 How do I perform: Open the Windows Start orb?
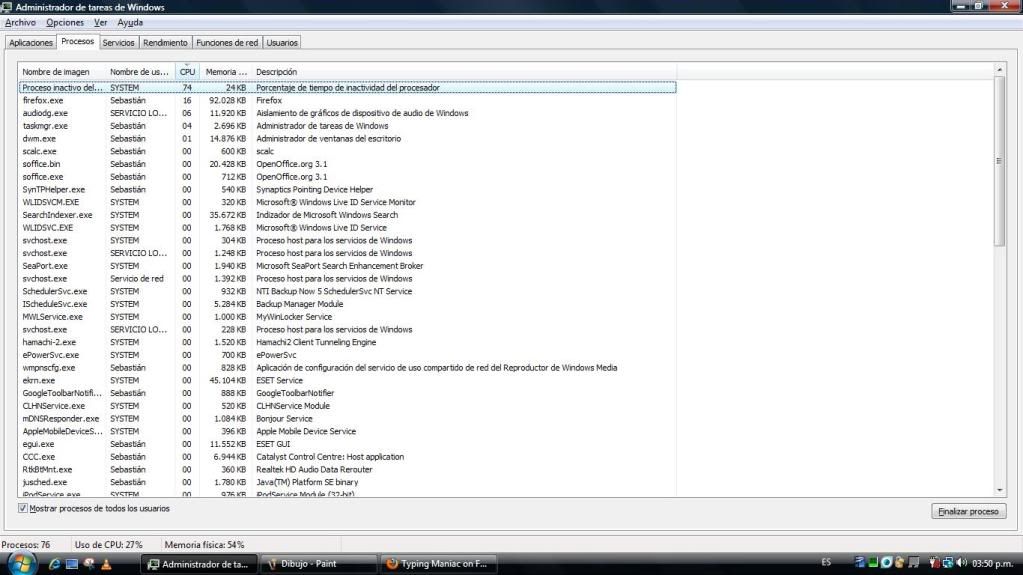click(23, 563)
